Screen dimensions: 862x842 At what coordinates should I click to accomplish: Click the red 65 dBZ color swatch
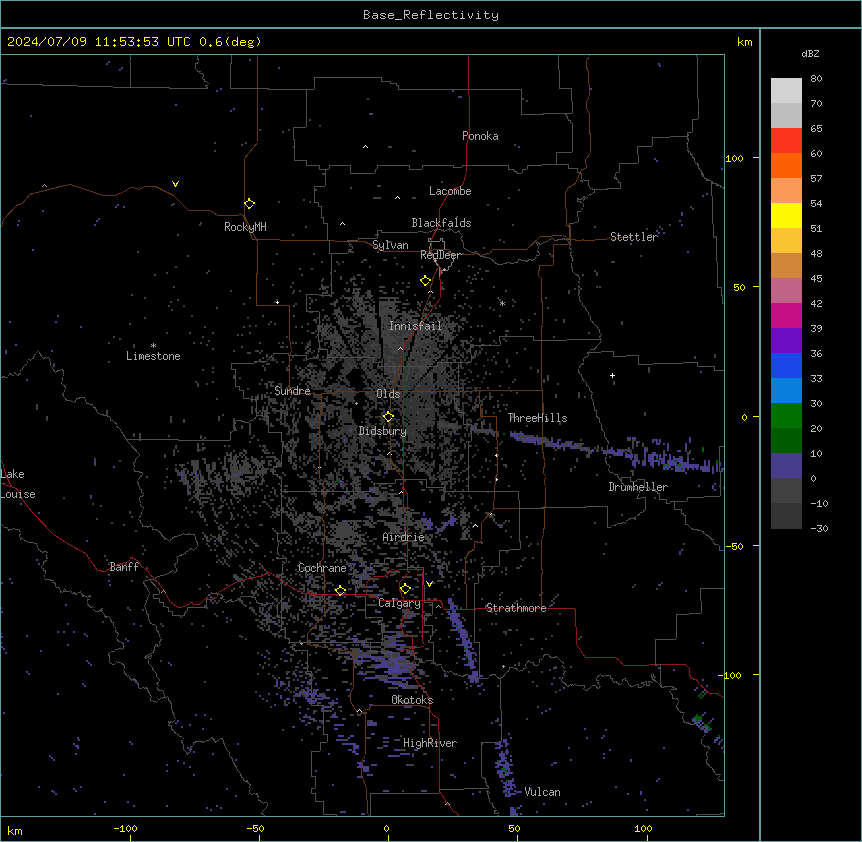point(786,140)
